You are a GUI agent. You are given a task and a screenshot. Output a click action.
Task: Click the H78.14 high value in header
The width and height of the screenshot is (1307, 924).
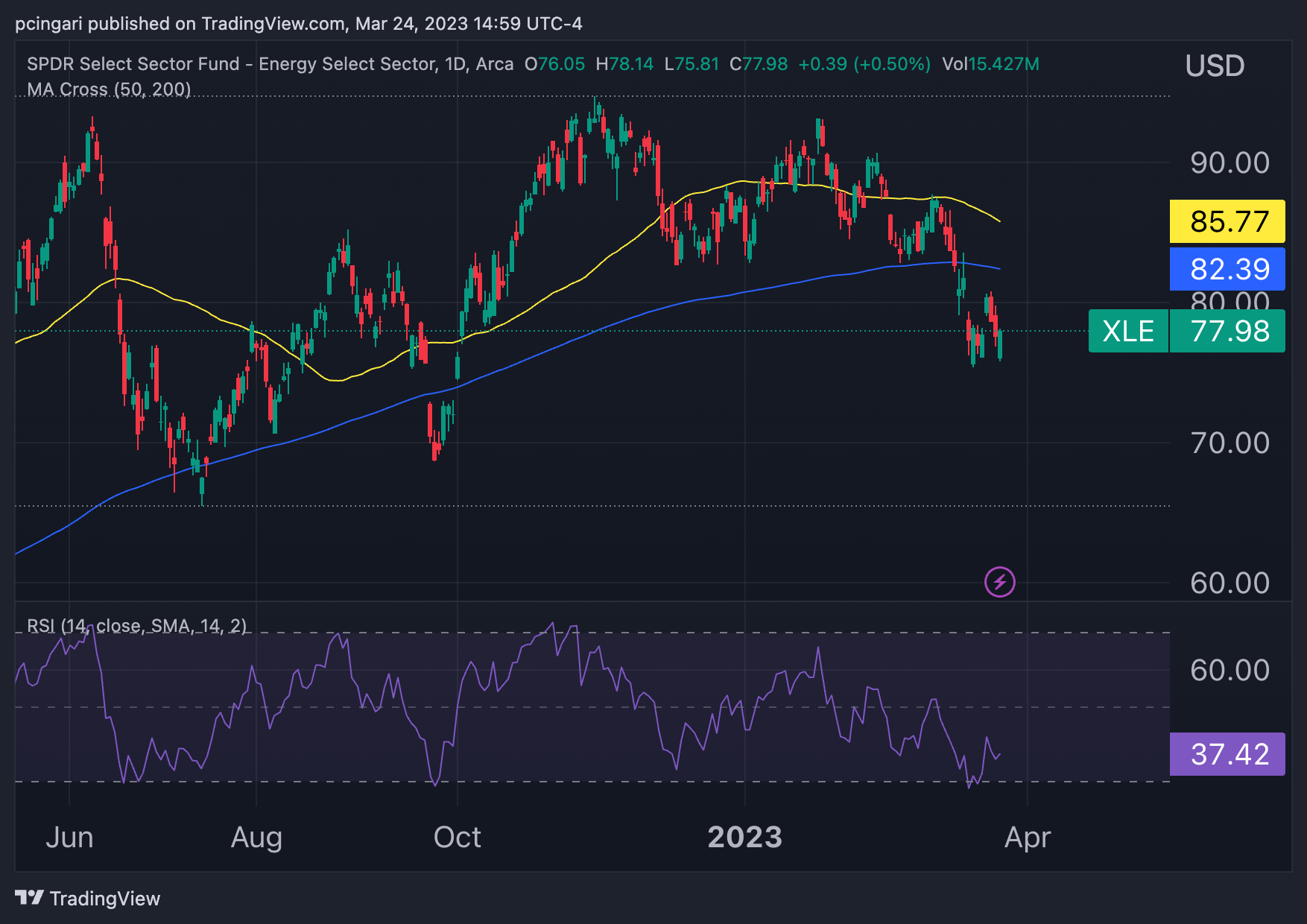click(624, 64)
